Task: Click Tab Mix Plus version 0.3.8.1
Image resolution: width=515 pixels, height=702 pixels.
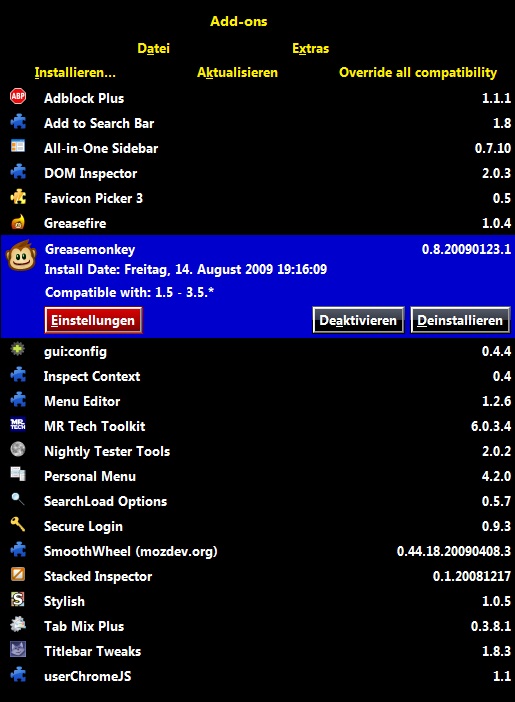Action: tap(491, 626)
